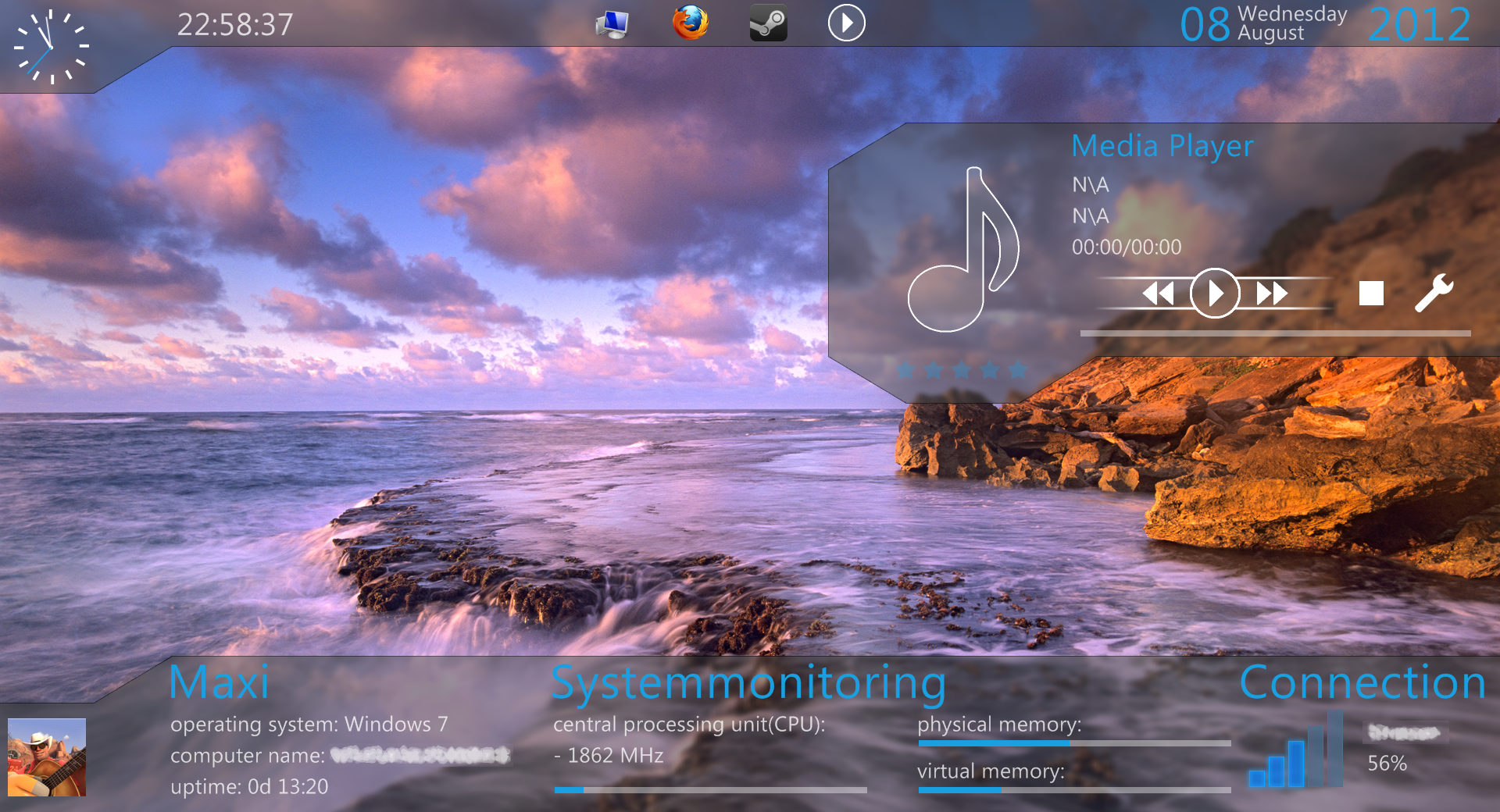Screen dimensions: 1500x812
Task: Click the uptime: 0d 13:20 line
Action: (x=249, y=787)
